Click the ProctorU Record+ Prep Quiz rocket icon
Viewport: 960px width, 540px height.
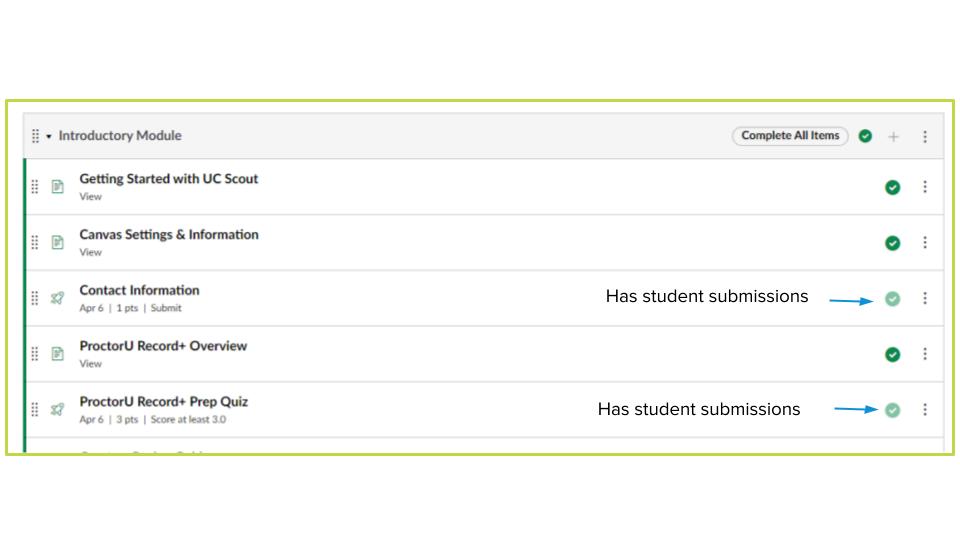tap(58, 409)
